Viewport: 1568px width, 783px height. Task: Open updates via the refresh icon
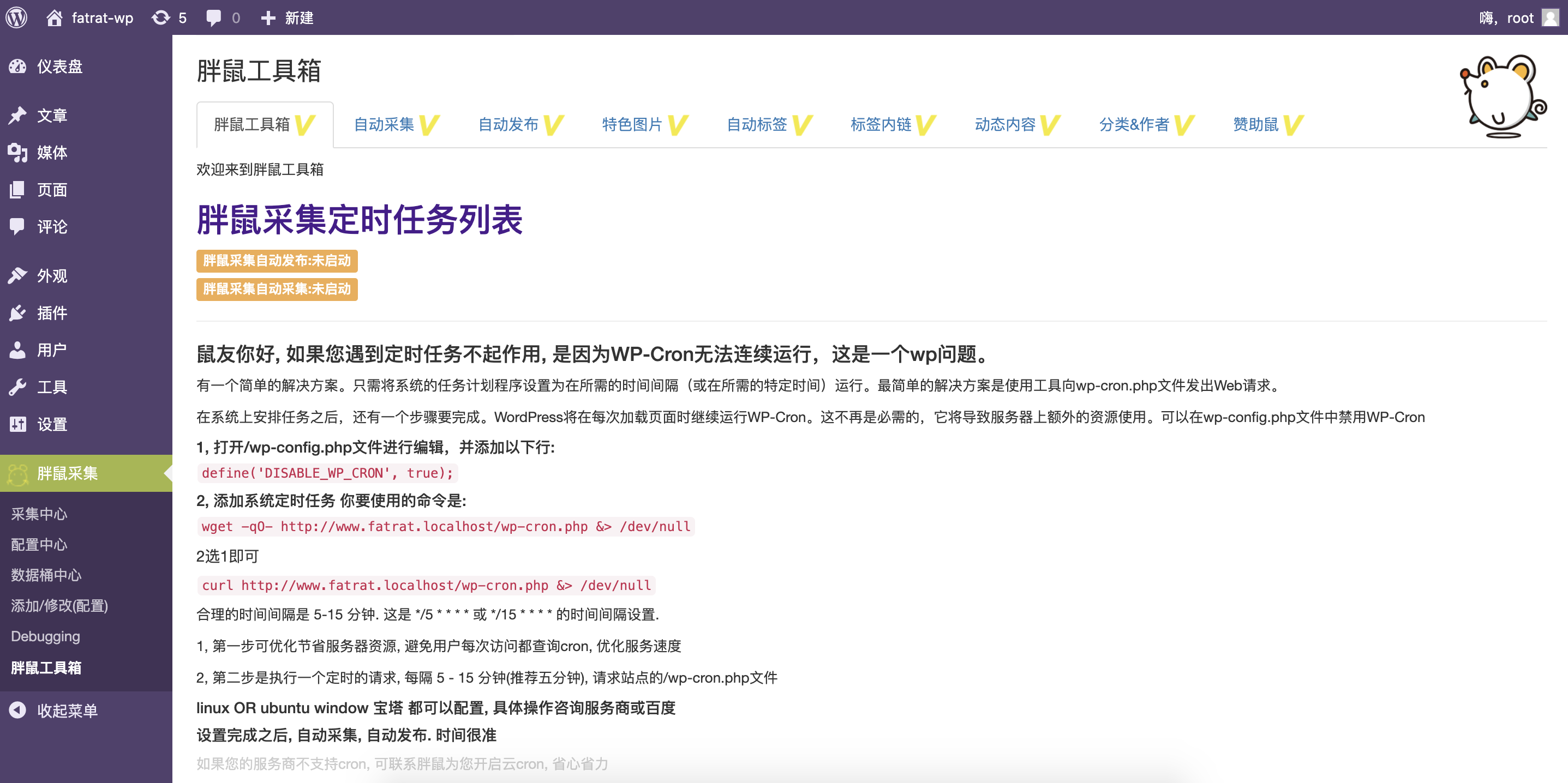coord(161,17)
